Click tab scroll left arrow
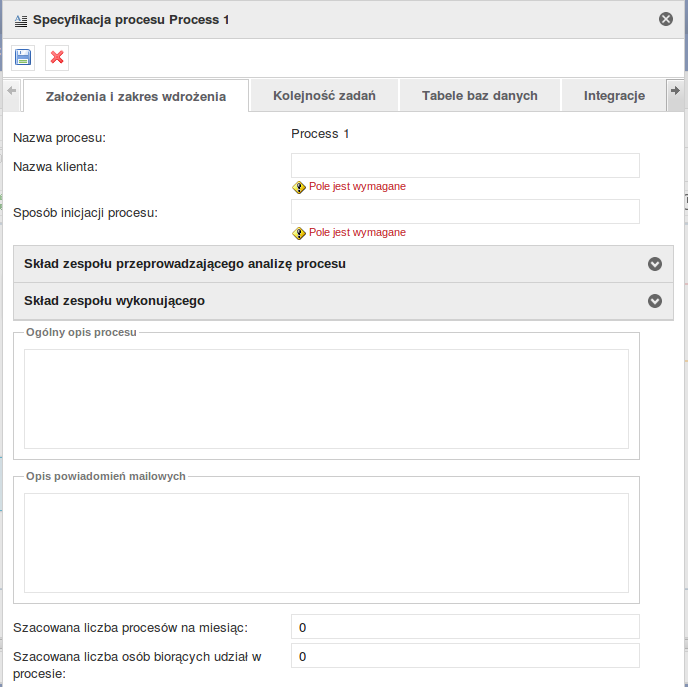 tap(12, 91)
